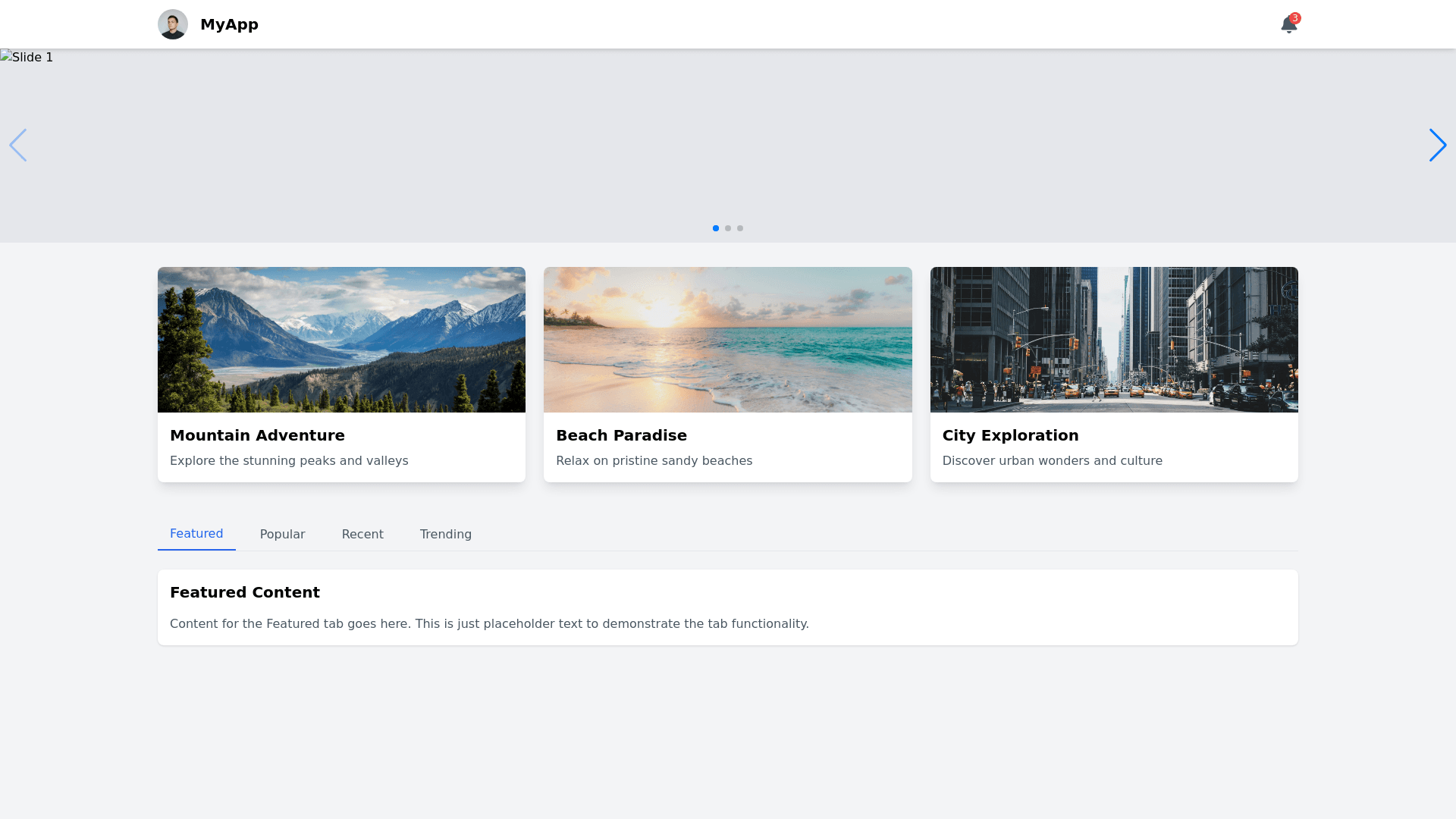
Task: Open the Mountain Adventure image
Action: click(341, 340)
